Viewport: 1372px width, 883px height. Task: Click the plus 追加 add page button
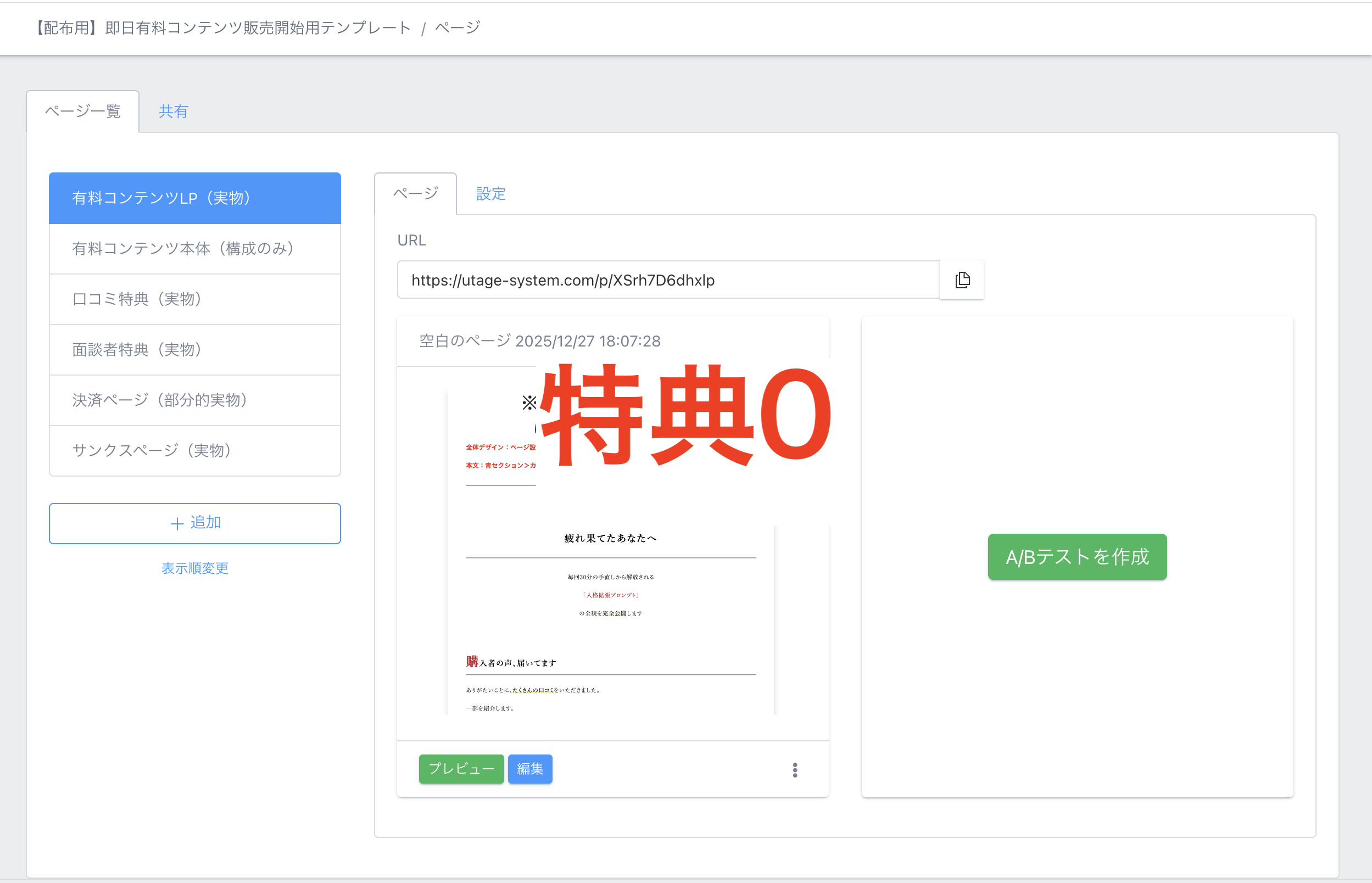click(195, 523)
